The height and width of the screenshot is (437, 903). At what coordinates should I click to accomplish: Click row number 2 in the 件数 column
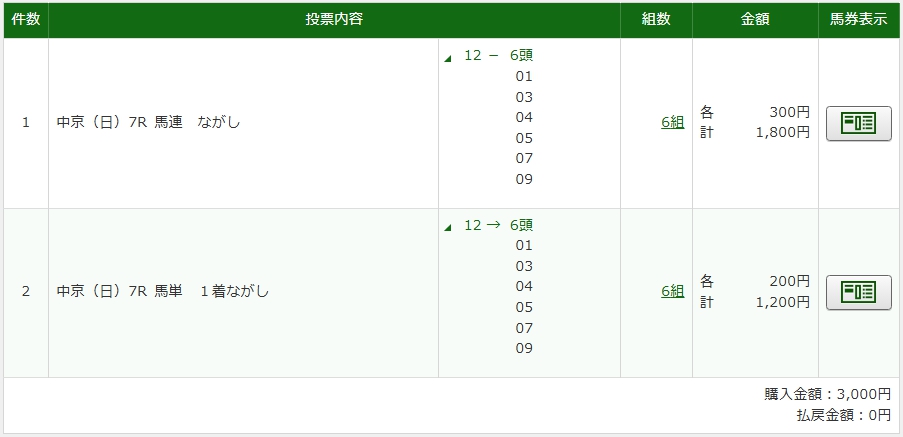pos(25,292)
